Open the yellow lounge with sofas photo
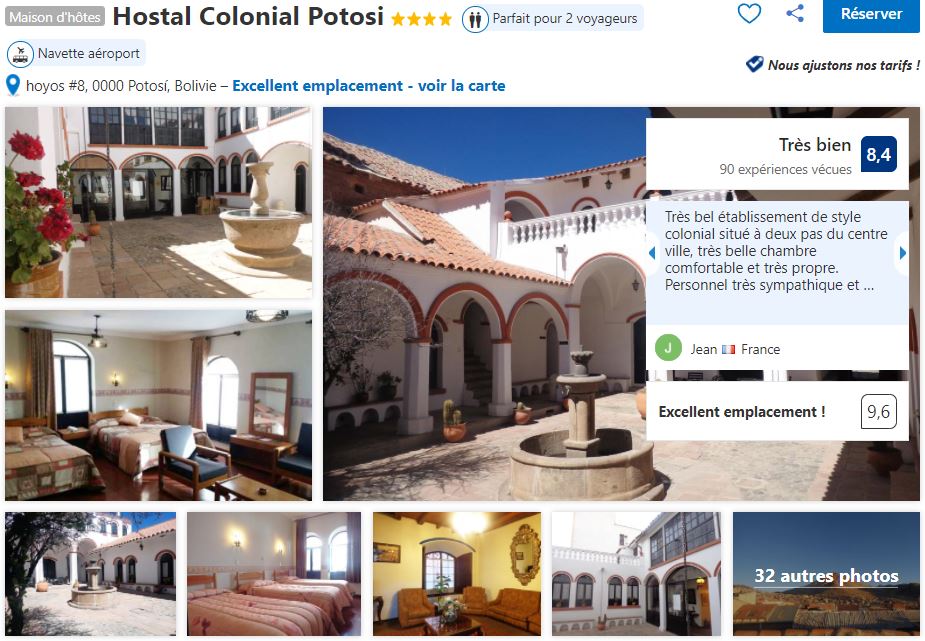This screenshot has height=641, width=925. pos(457,573)
